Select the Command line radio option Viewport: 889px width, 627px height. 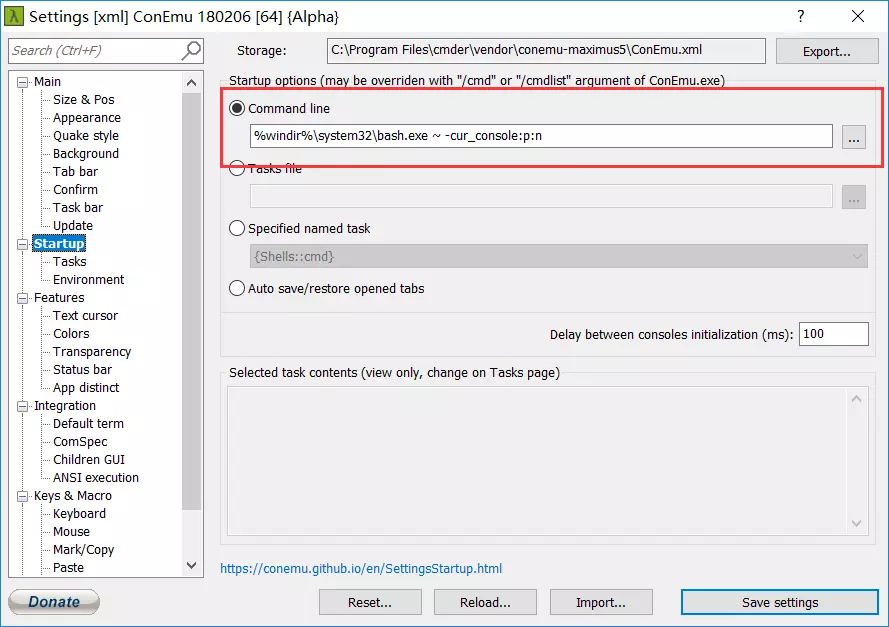pos(237,108)
